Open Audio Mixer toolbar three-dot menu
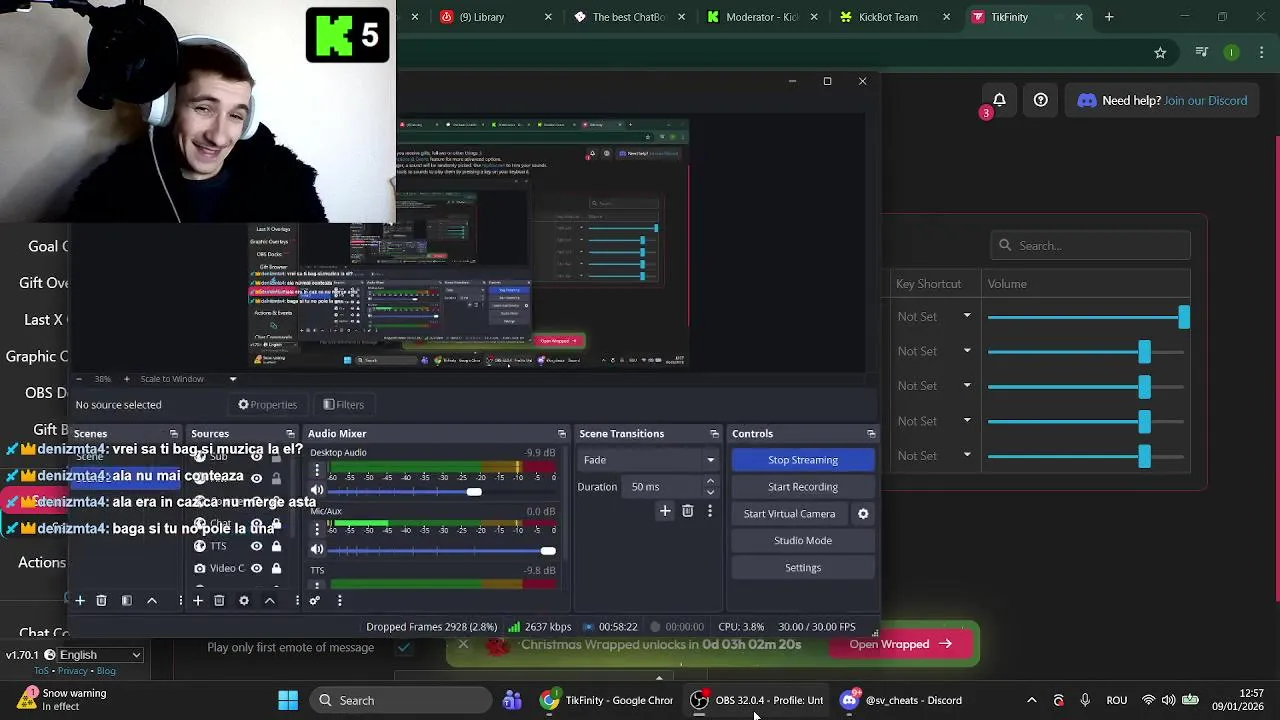 pos(339,601)
